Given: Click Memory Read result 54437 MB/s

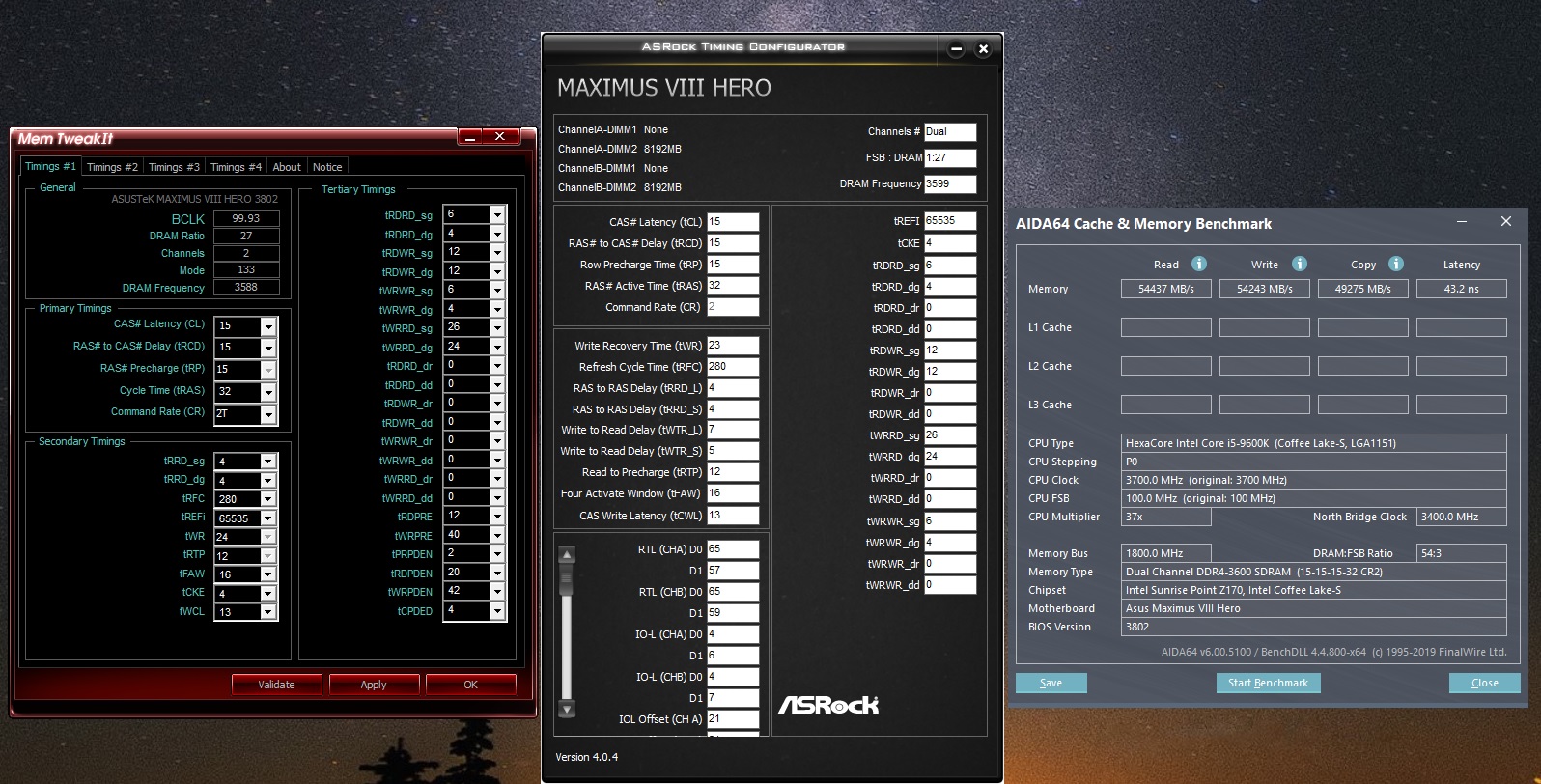Looking at the screenshot, I should coord(1166,289).
